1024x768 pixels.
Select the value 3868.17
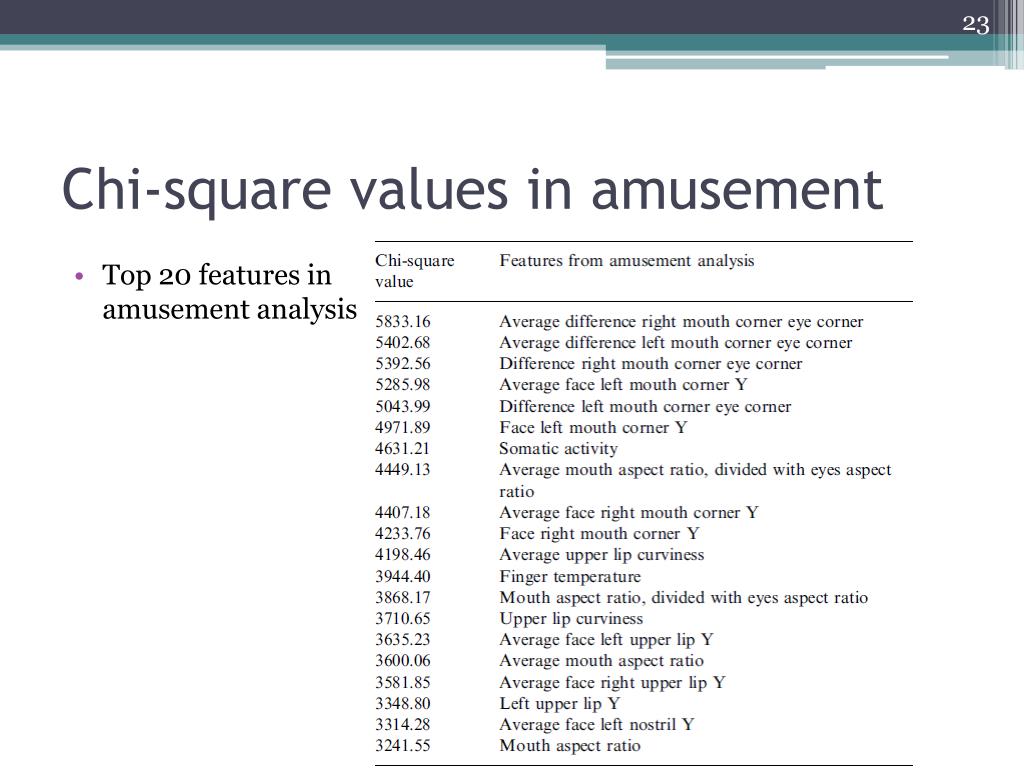(403, 597)
